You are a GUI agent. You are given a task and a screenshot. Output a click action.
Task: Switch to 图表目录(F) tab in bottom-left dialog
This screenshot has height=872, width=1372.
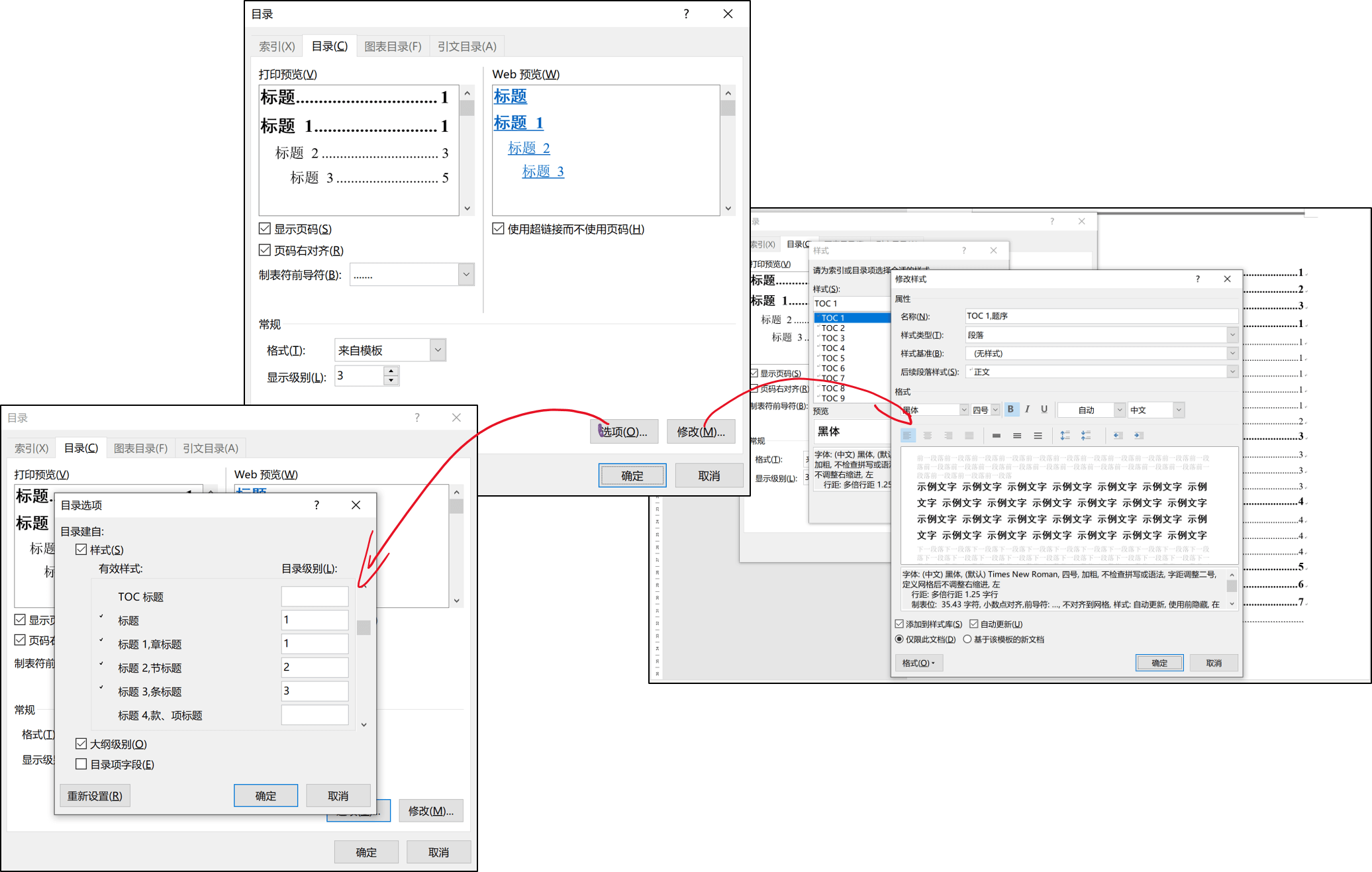[141, 448]
